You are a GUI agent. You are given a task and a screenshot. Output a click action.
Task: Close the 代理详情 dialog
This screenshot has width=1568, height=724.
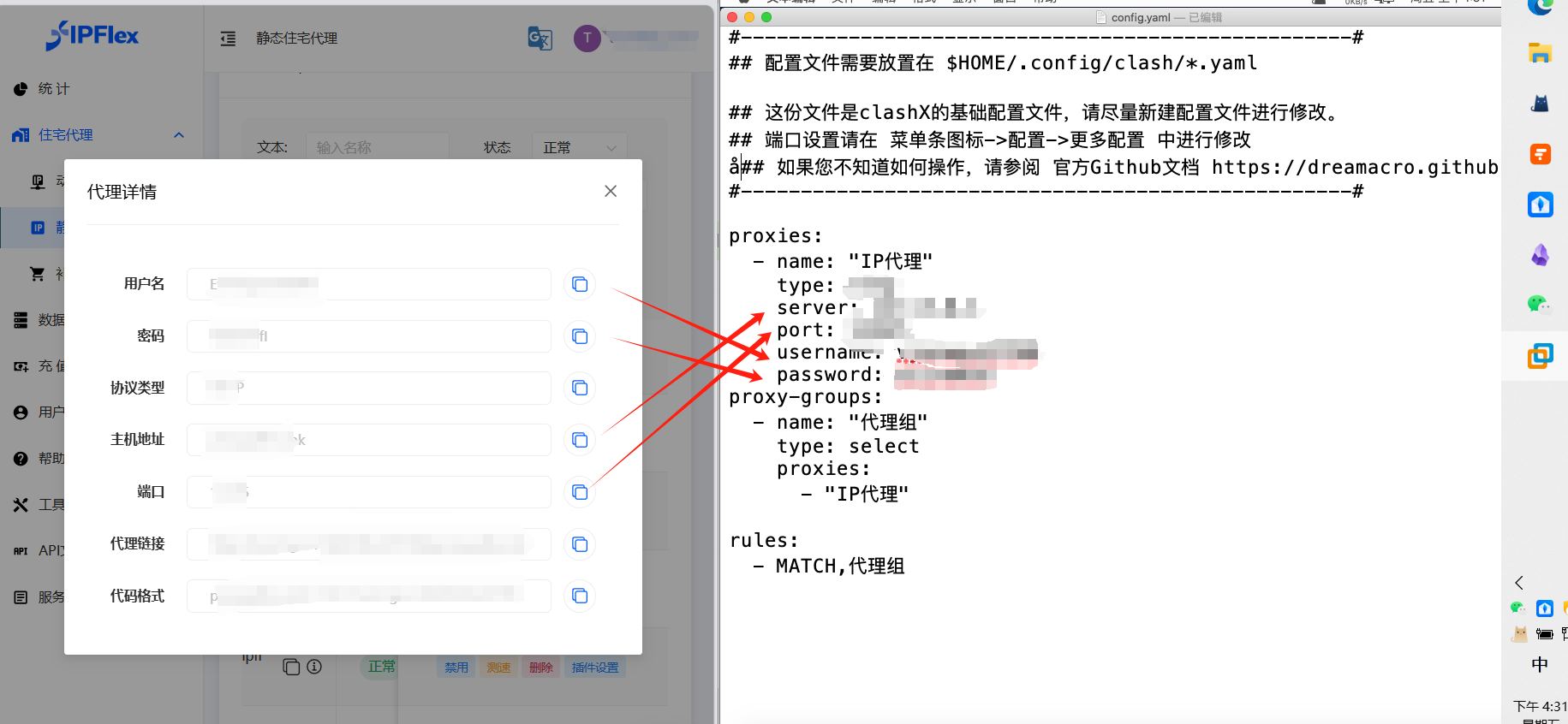611,191
